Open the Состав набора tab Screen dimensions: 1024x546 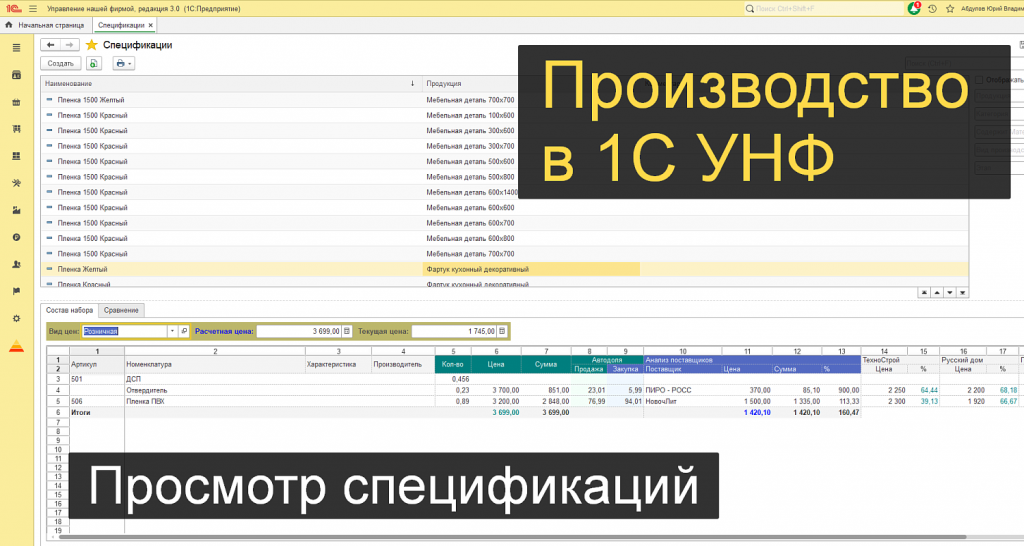coord(69,310)
